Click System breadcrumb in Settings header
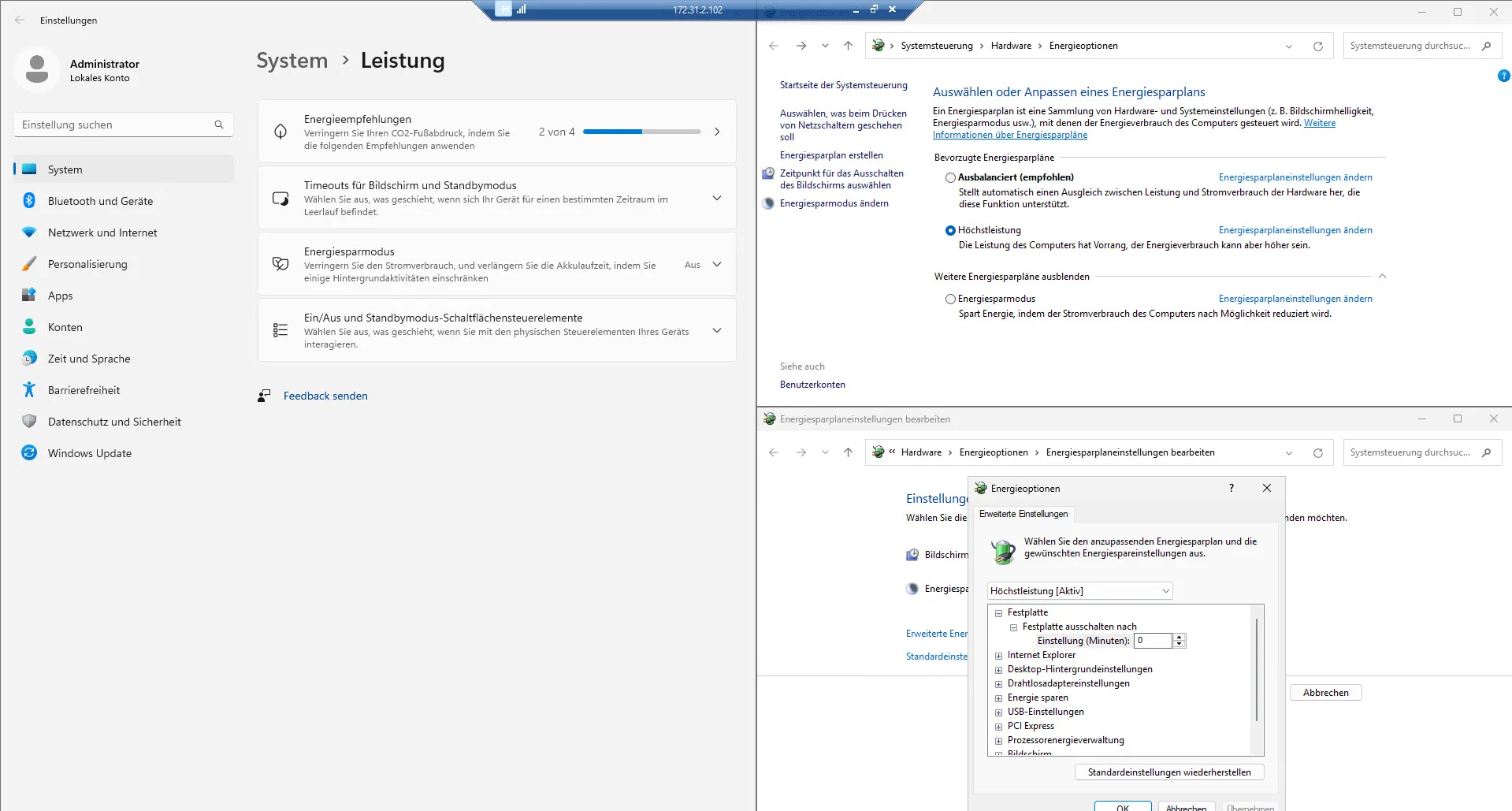 (x=292, y=61)
